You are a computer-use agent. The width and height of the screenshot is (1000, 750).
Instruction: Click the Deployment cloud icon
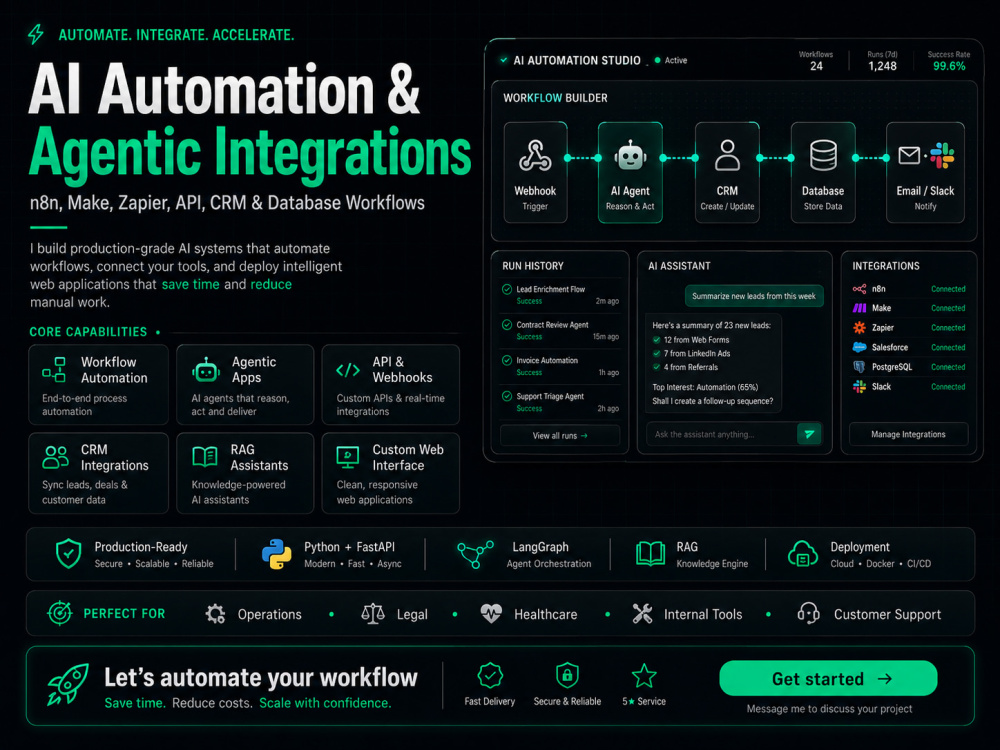coord(803,554)
